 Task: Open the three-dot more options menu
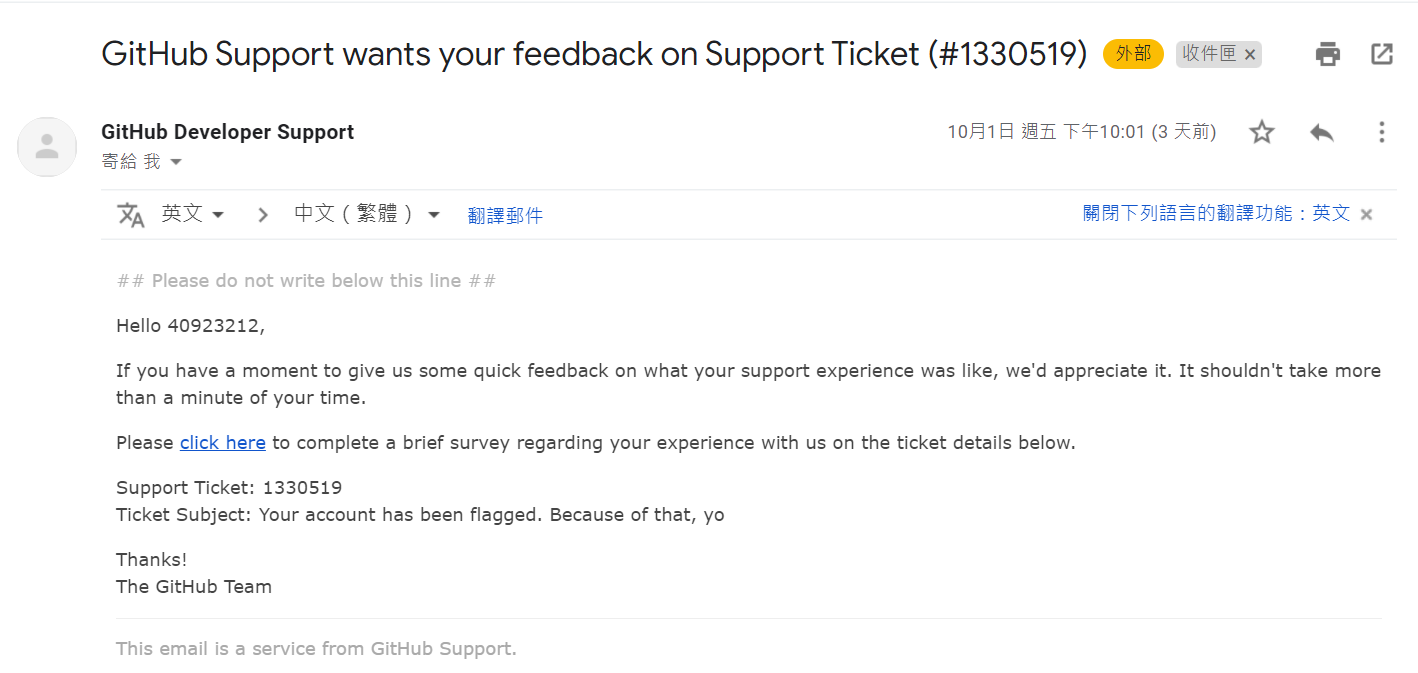coord(1381,132)
